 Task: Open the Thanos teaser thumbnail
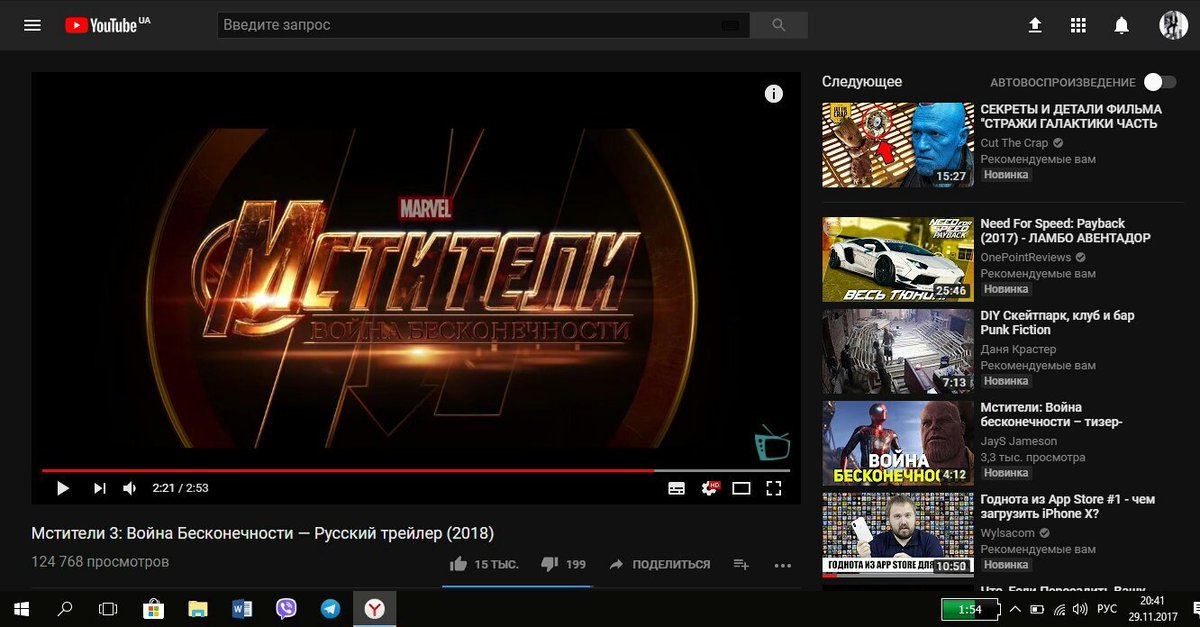(898, 443)
